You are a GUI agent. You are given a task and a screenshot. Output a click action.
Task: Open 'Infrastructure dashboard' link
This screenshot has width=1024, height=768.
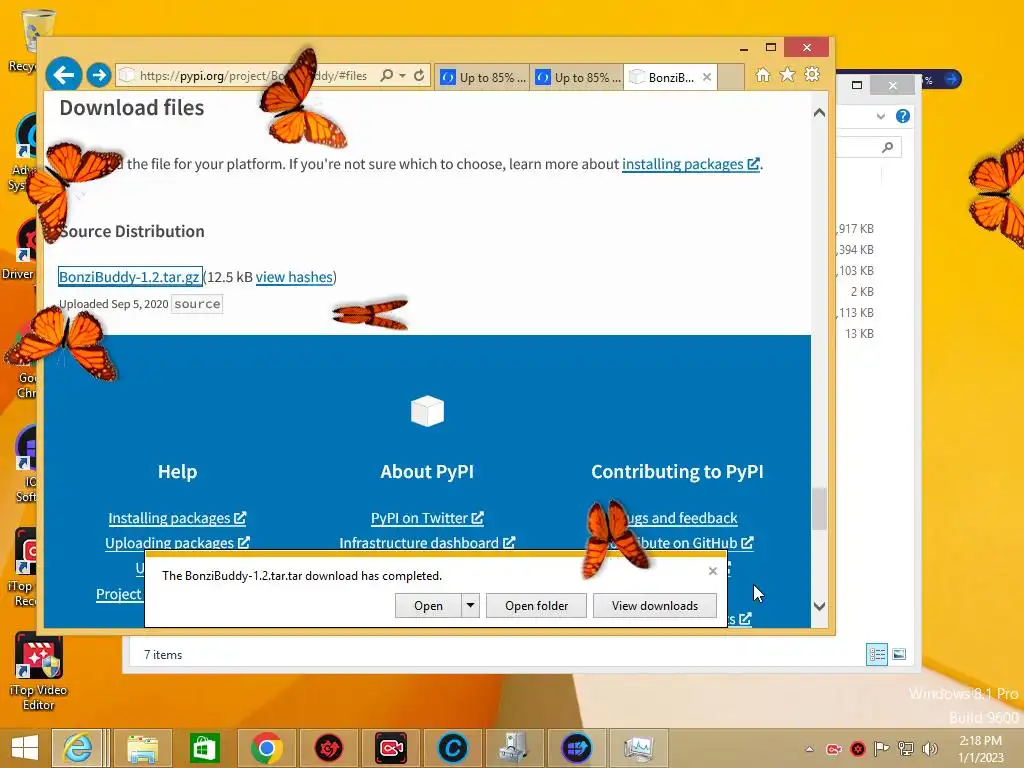click(427, 543)
